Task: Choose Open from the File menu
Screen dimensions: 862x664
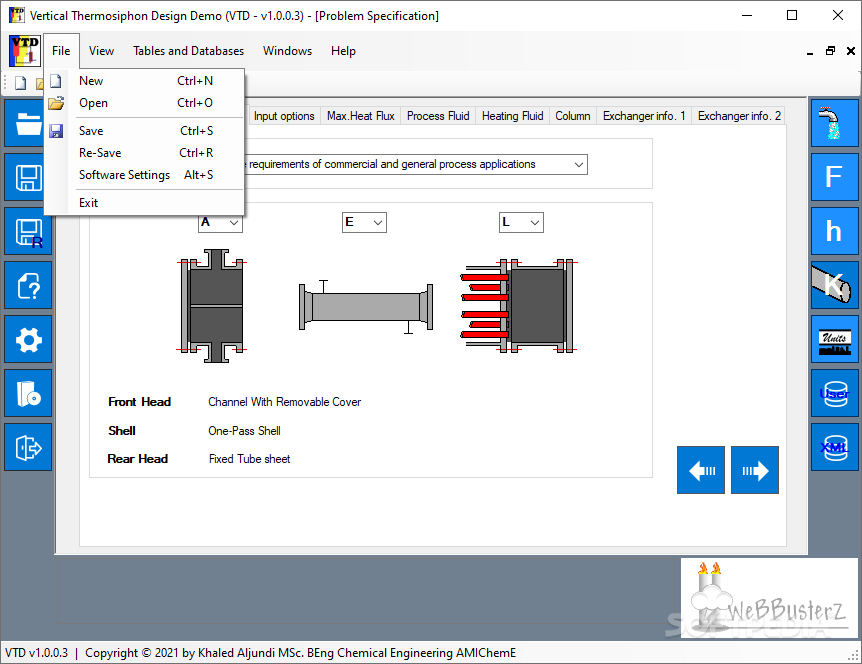Action: point(145,103)
